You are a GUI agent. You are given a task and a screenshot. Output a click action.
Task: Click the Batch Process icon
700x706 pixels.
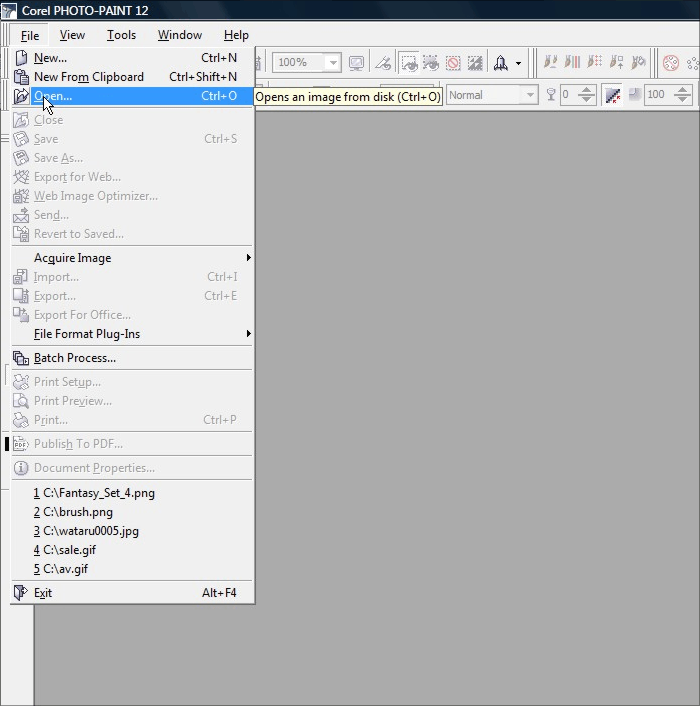tap(21, 358)
